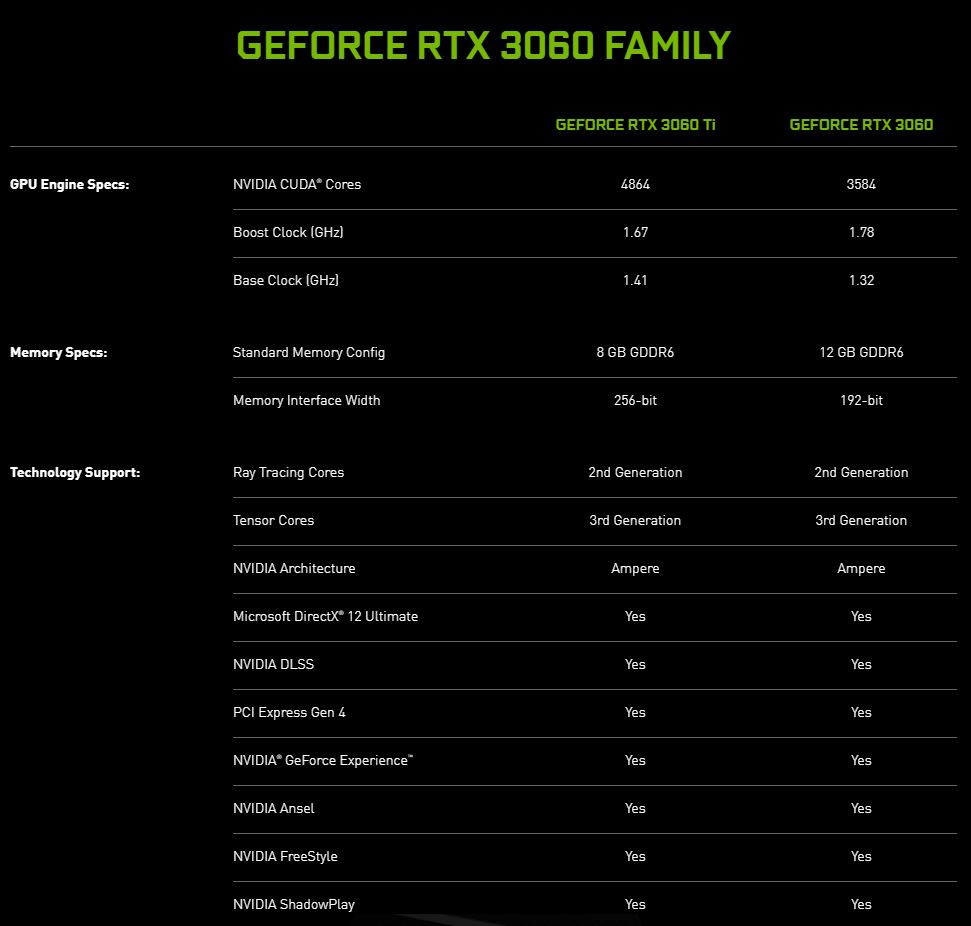Click the 192-bit value
The height and width of the screenshot is (926, 971).
(x=861, y=400)
